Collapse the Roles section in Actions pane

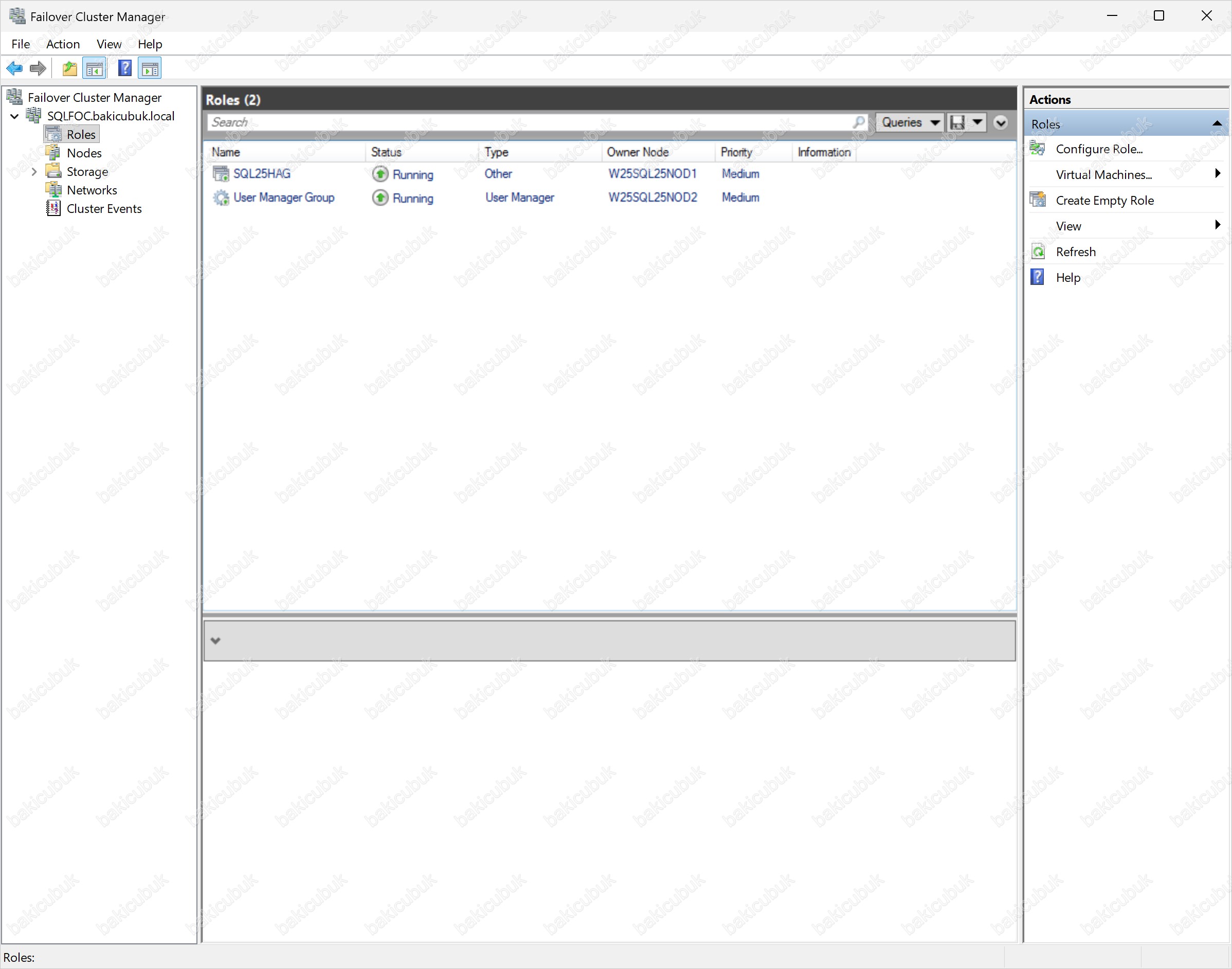point(1217,123)
